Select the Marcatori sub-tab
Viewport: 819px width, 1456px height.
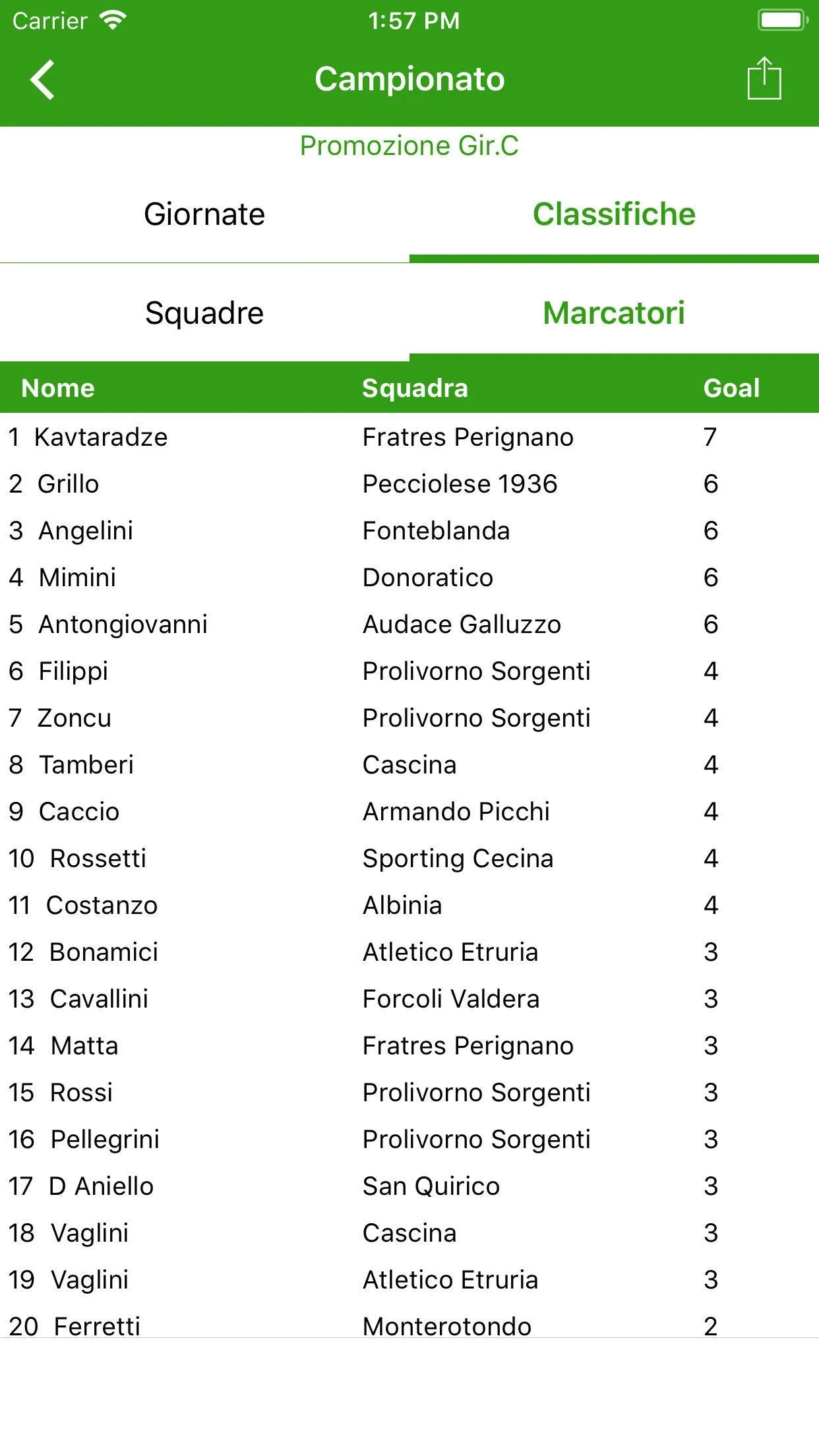click(614, 313)
